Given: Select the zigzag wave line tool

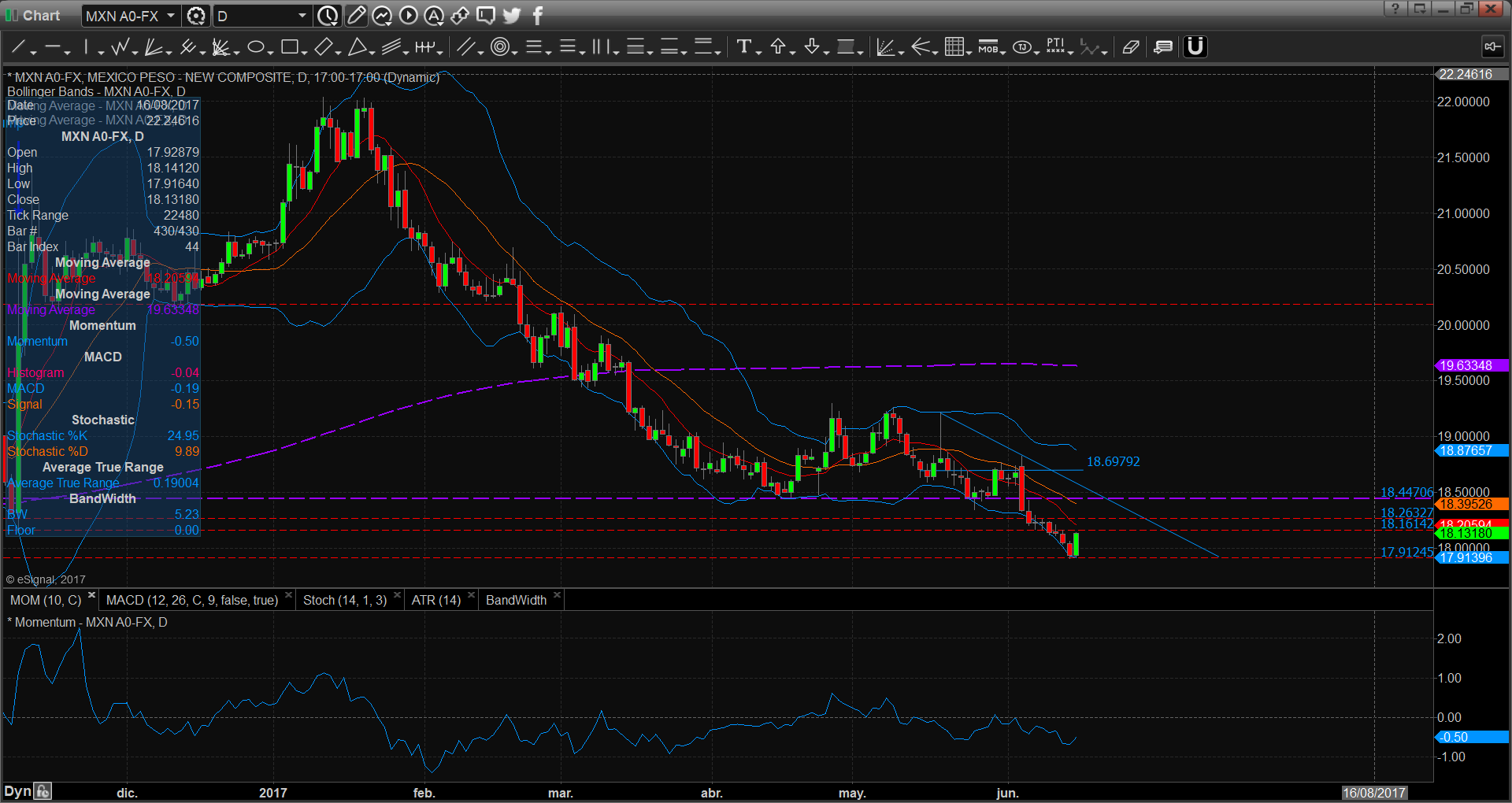Looking at the screenshot, I should pyautogui.click(x=120, y=47).
